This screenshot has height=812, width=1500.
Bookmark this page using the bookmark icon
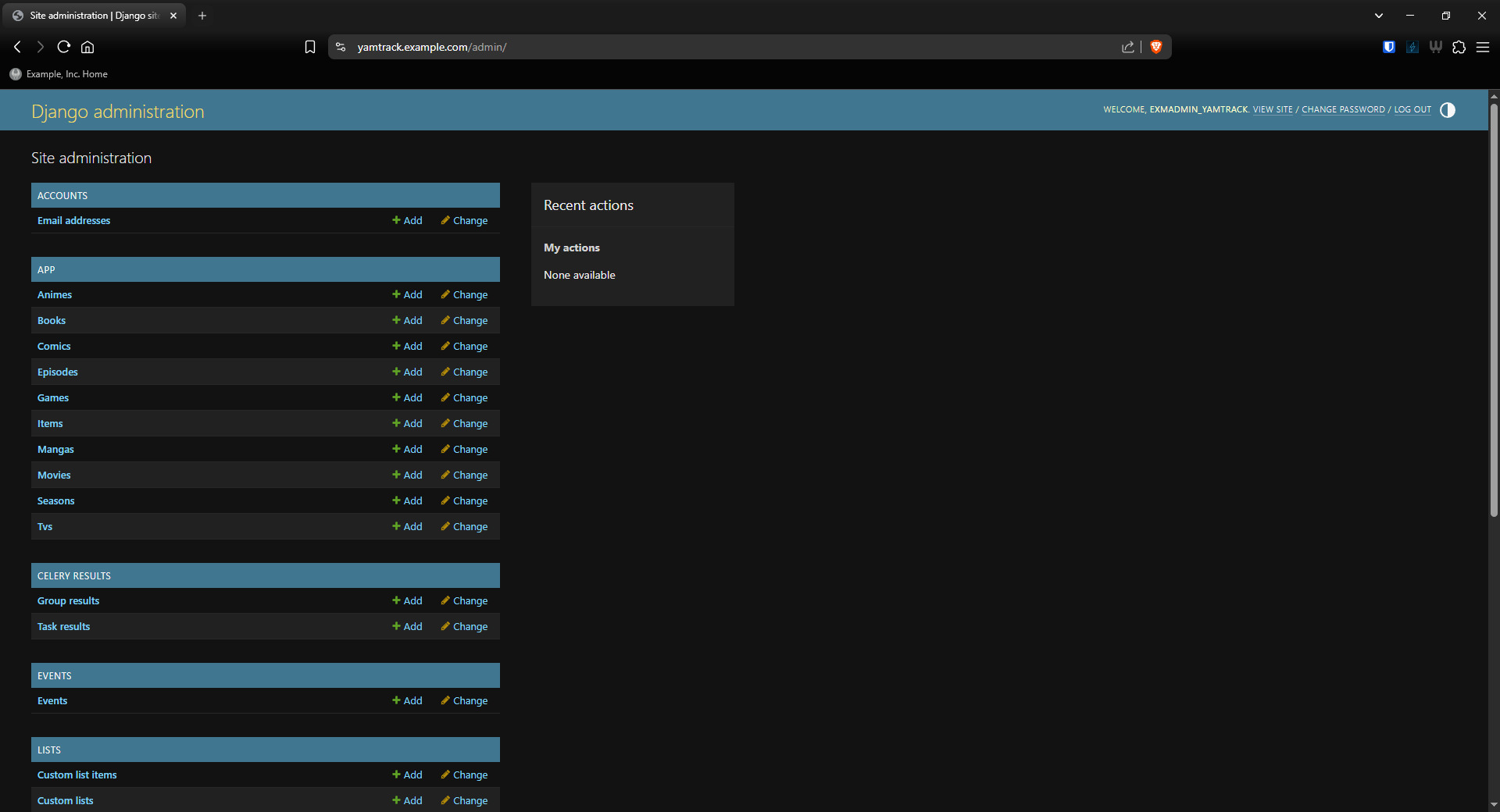click(x=310, y=47)
